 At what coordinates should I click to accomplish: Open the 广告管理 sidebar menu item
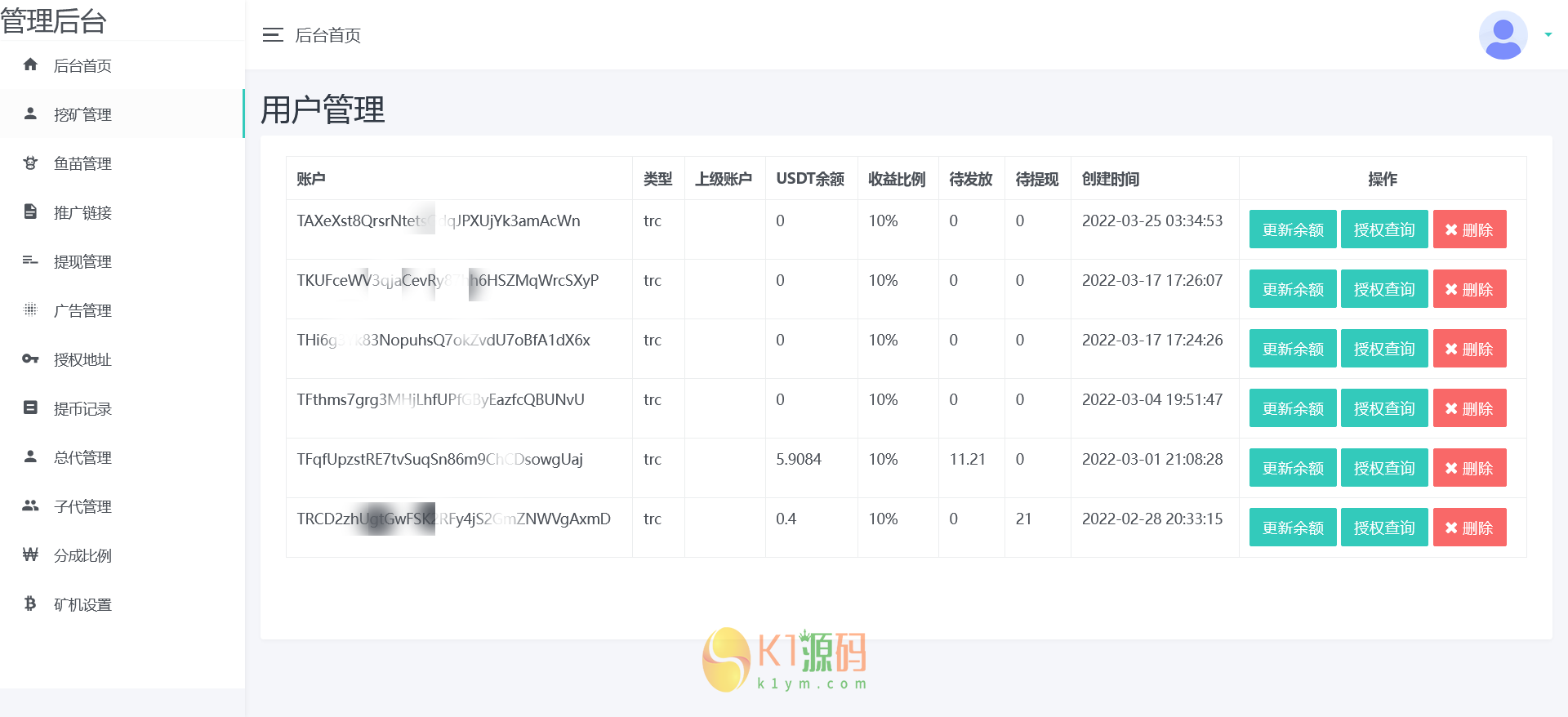point(122,310)
